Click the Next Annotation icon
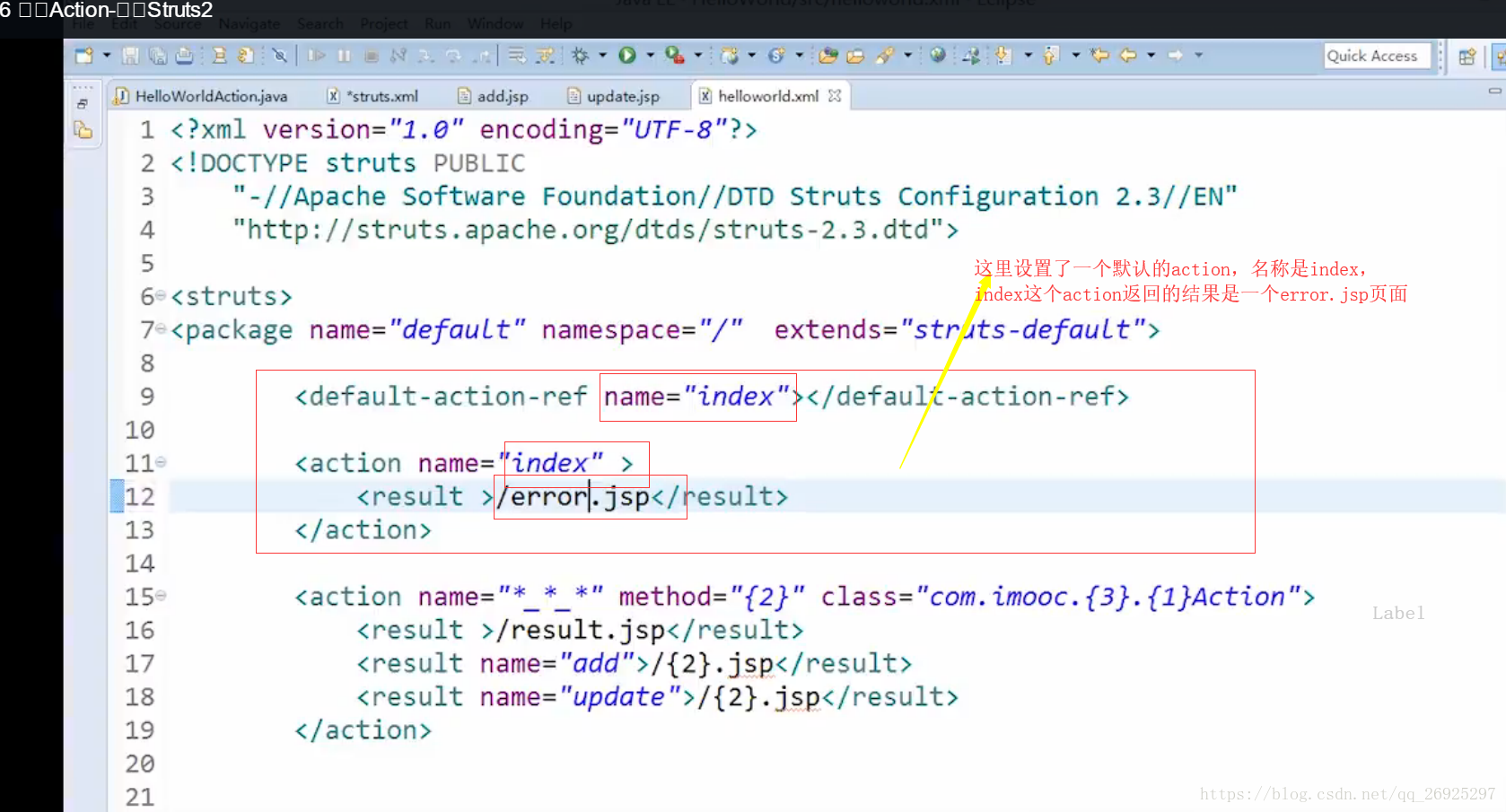 [x=1003, y=56]
